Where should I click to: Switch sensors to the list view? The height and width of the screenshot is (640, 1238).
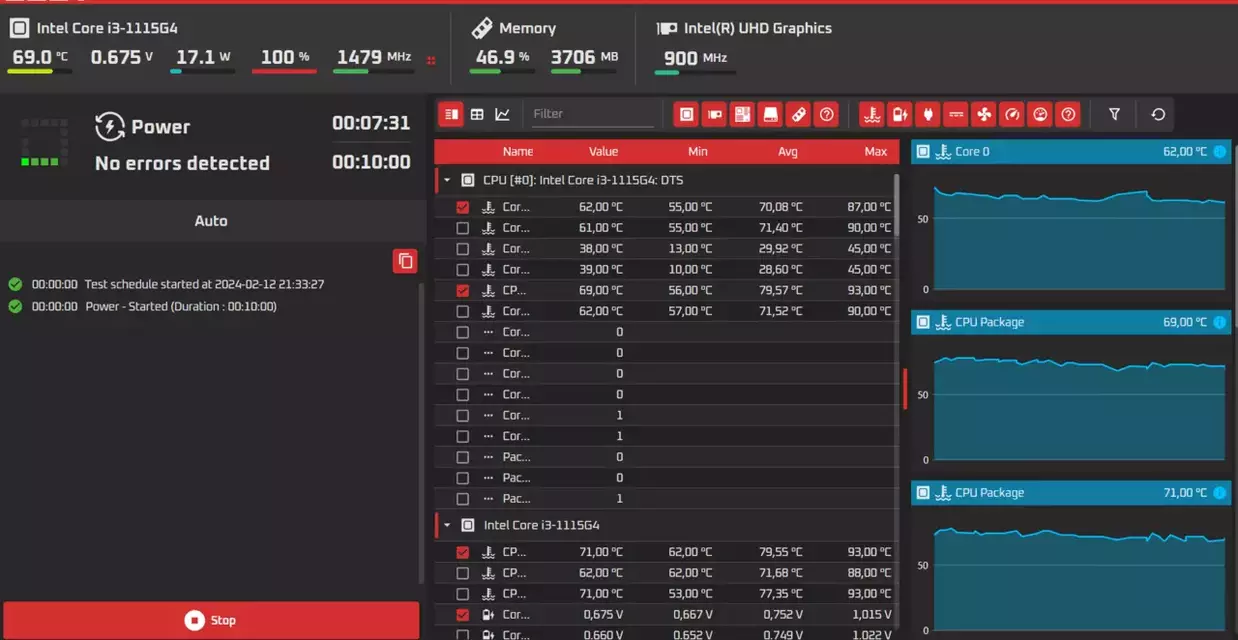click(451, 114)
